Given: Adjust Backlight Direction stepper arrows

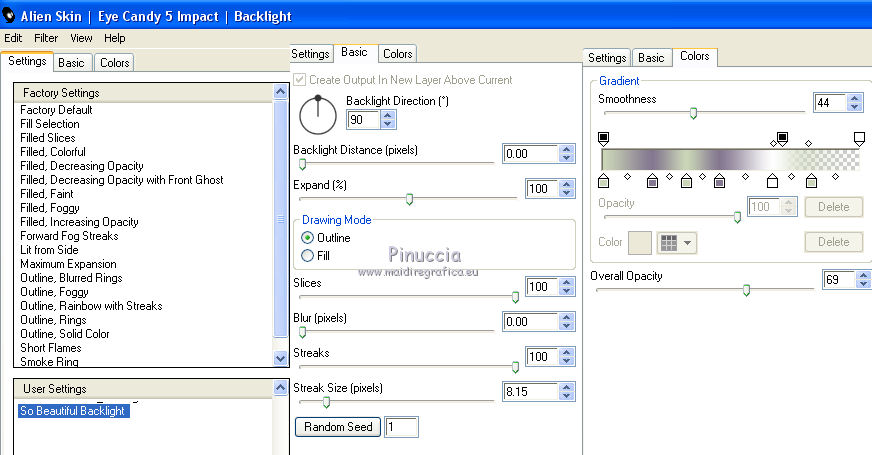Looking at the screenshot, I should pos(388,120).
